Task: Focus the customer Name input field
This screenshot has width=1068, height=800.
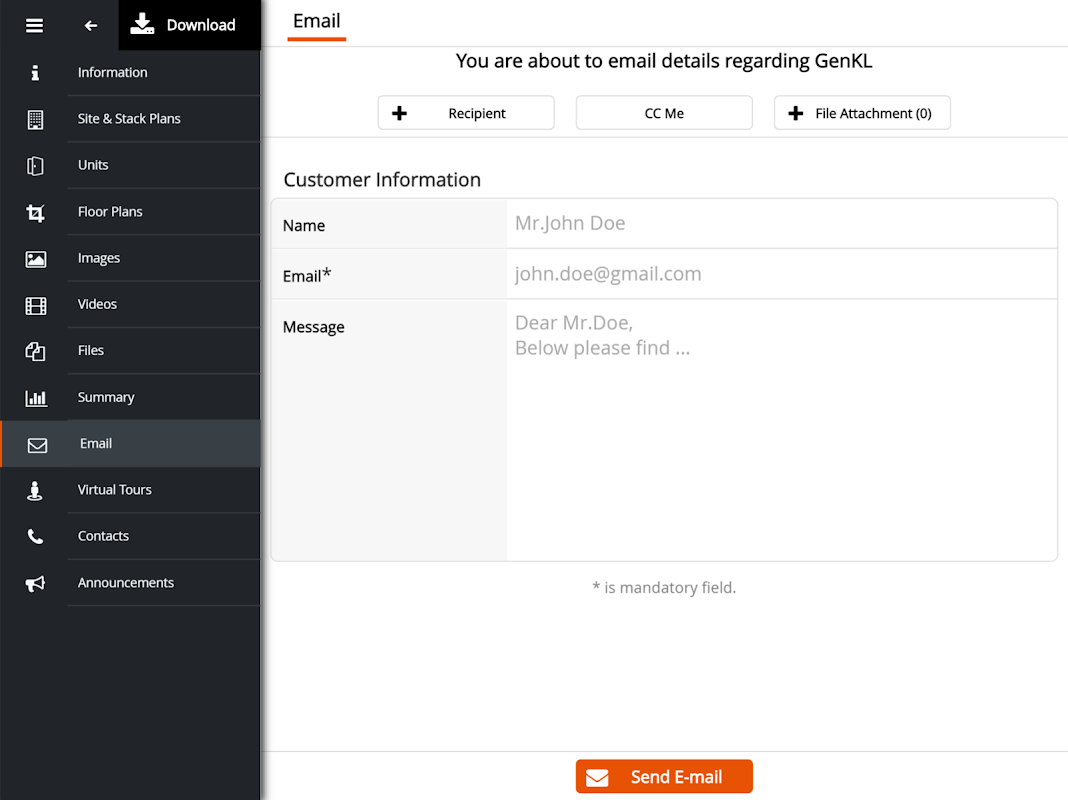Action: [780, 224]
